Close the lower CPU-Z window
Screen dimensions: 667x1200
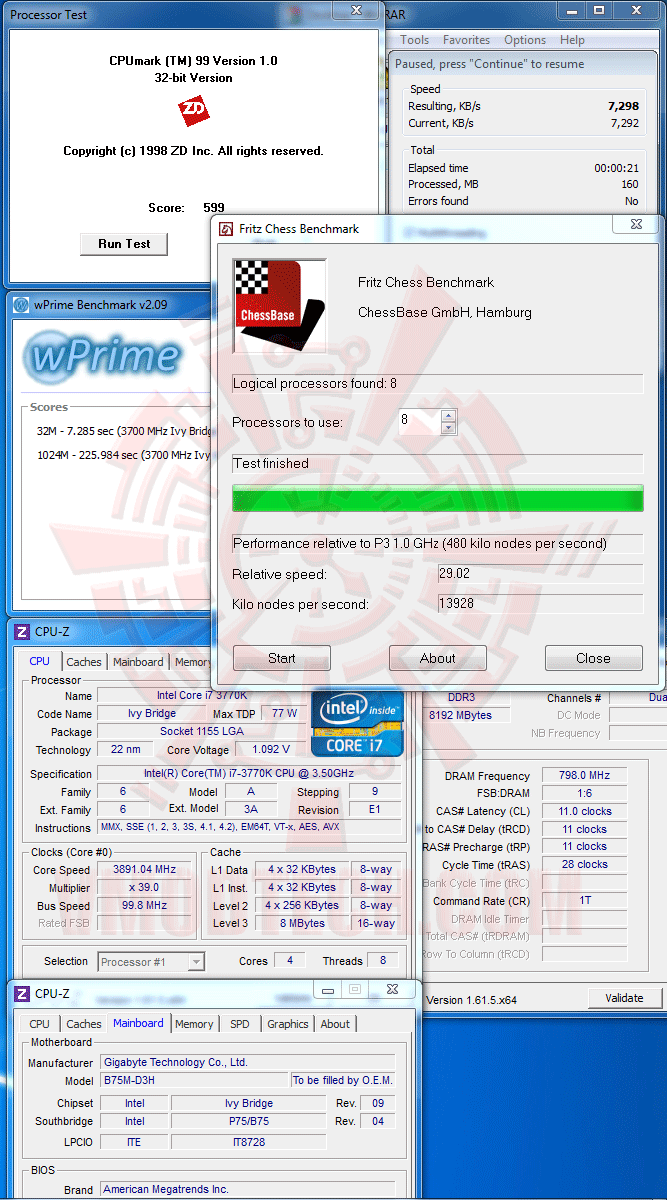tap(390, 989)
